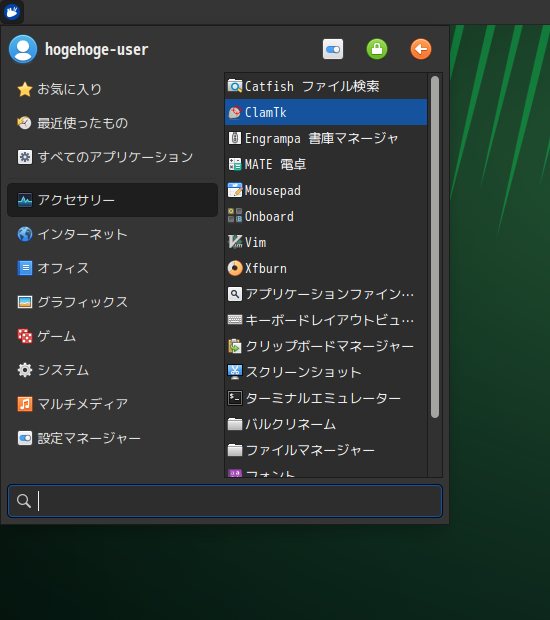Viewport: 550px width, 620px height.
Task: Launch Mousepad text editor
Action: click(326, 190)
